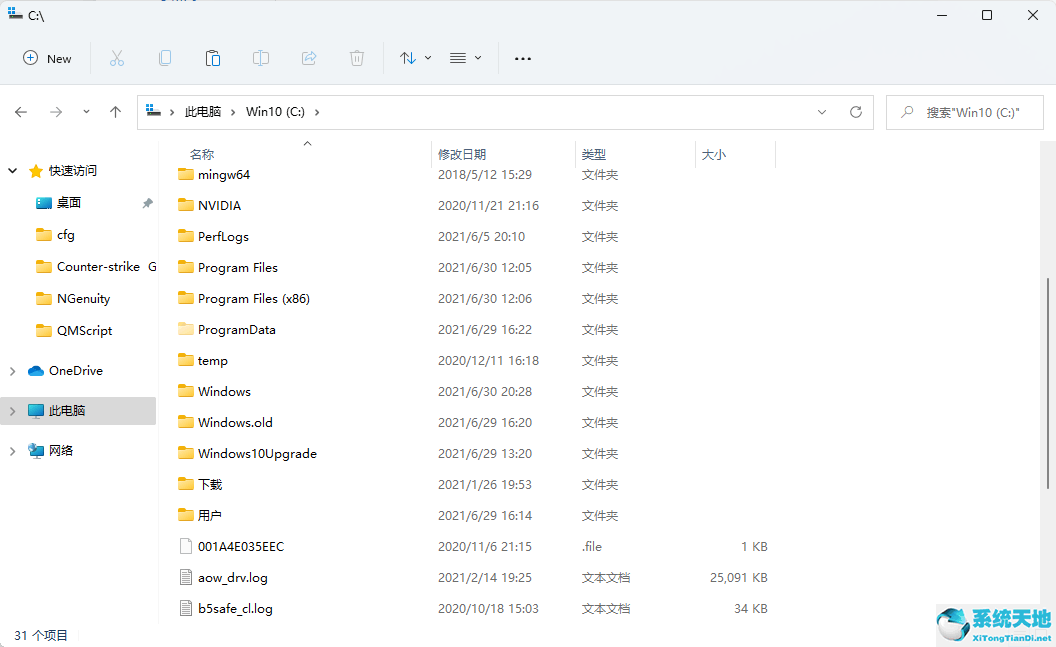Select 桌面 in quick access

click(69, 203)
